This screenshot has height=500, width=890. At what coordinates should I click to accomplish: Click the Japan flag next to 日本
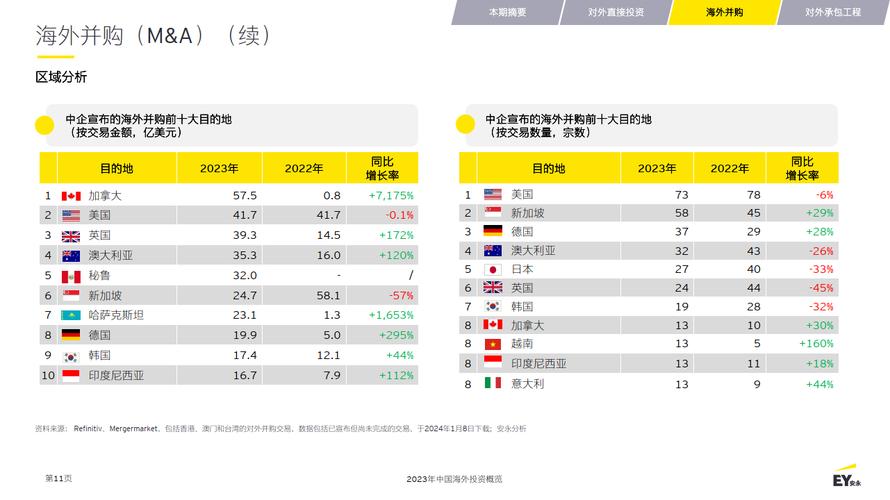point(493,270)
